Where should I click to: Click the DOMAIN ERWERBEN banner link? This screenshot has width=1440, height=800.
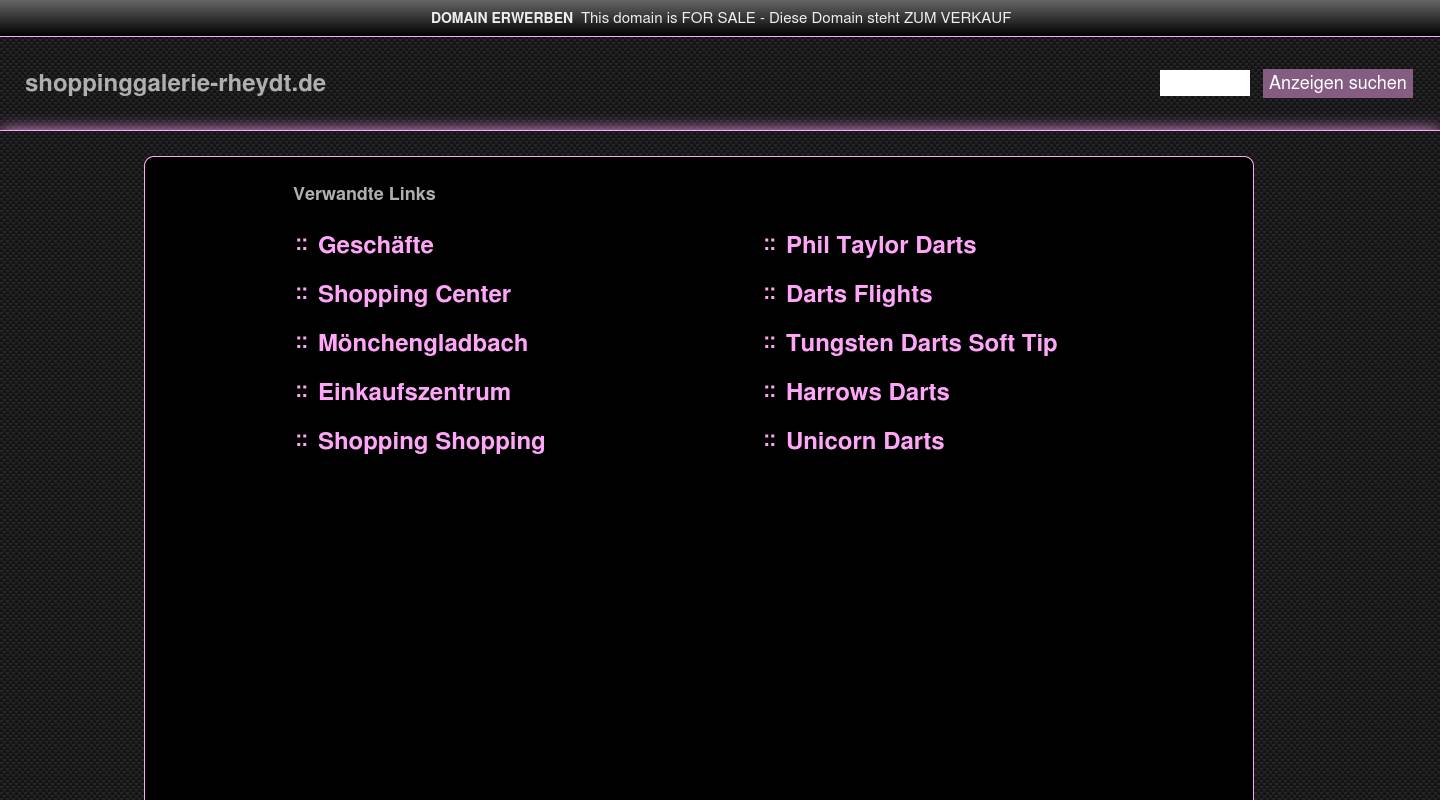[x=502, y=18]
